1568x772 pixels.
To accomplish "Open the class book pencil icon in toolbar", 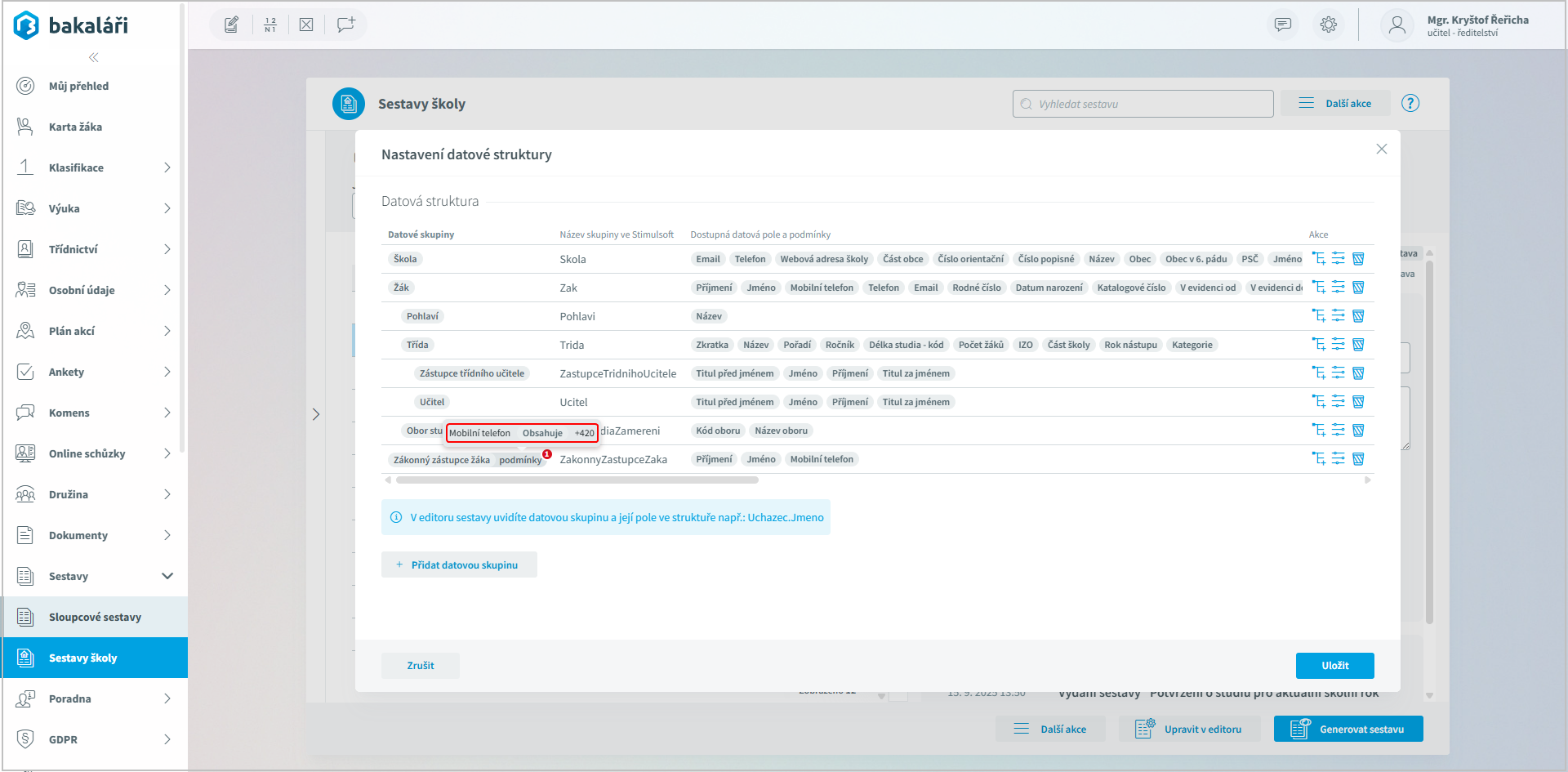I will tap(232, 25).
